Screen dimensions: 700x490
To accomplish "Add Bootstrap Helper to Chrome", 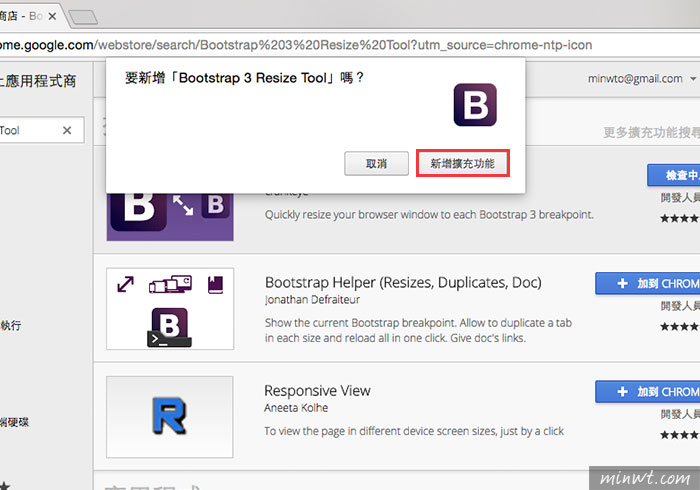I will [x=647, y=283].
